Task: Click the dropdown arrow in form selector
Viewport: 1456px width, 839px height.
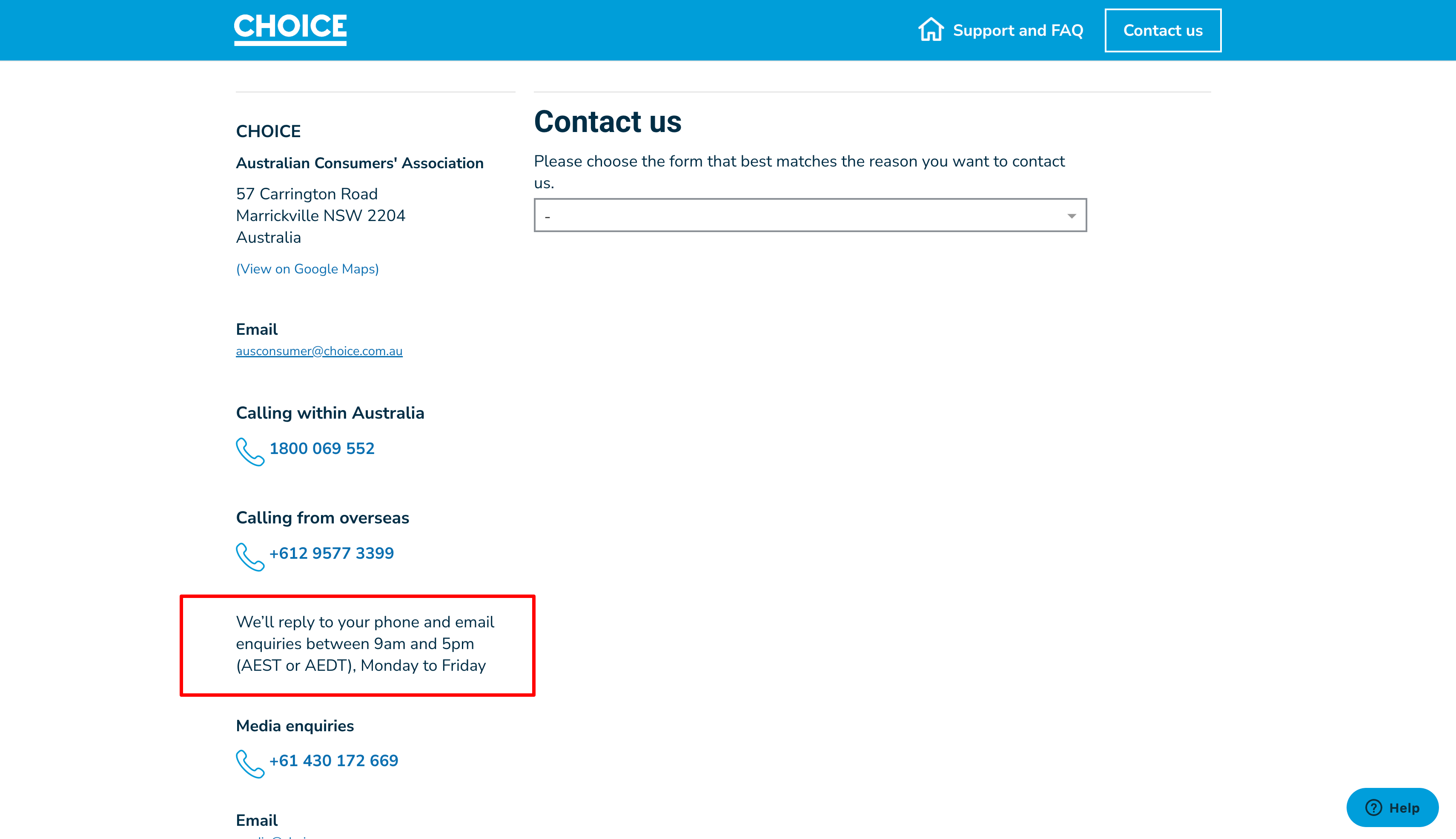Action: pyautogui.click(x=1071, y=216)
